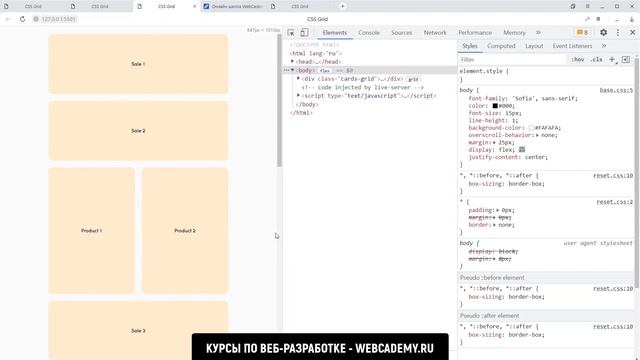The image size is (640, 360).
Task: Toggle the computed styles sidebar pane icon
Action: click(x=626, y=60)
